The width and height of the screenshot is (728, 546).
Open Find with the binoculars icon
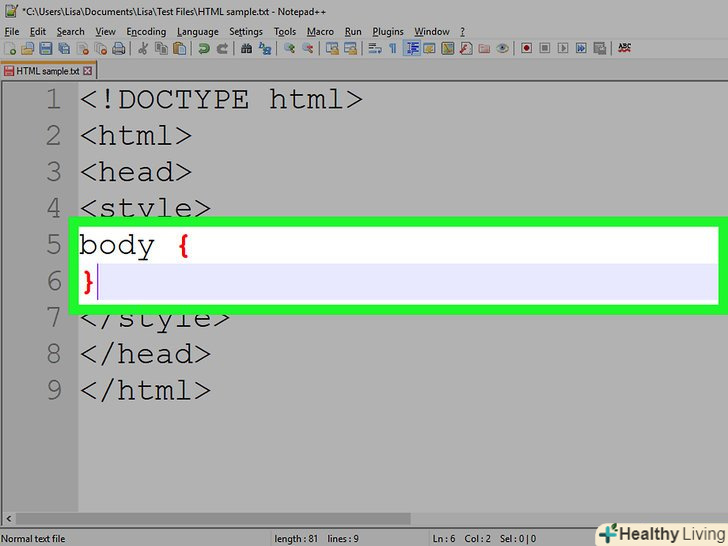pyautogui.click(x=246, y=48)
